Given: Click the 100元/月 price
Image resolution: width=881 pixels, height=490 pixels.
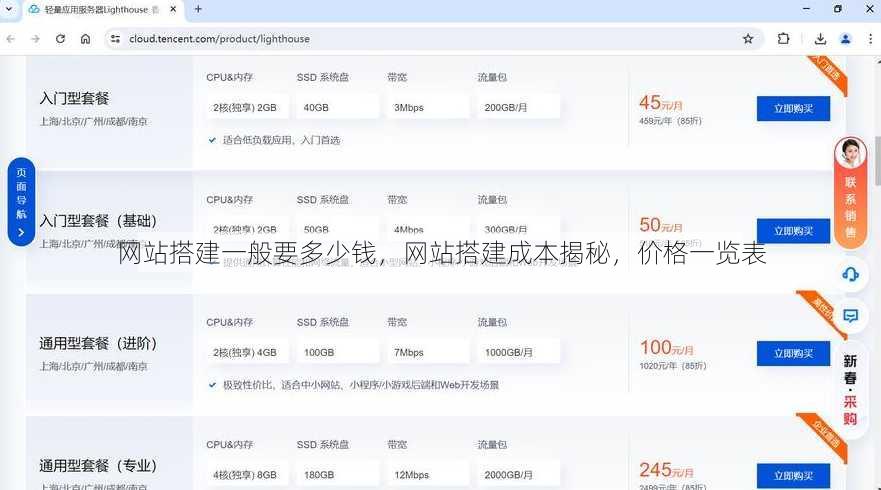Looking at the screenshot, I should pyautogui.click(x=666, y=348).
